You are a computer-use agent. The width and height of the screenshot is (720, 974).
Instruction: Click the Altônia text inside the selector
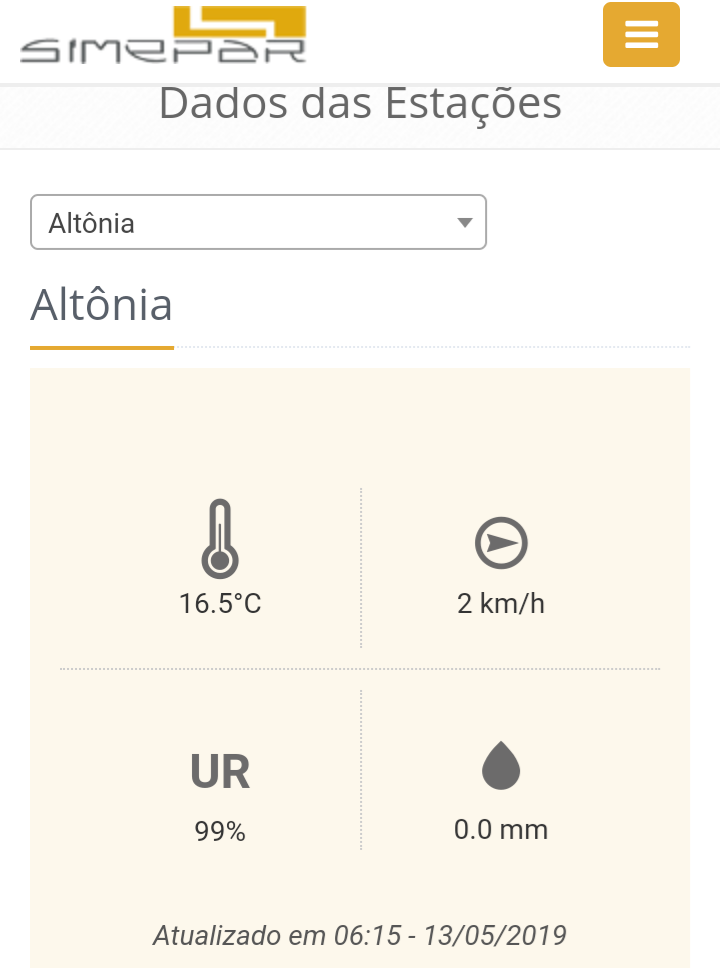pos(91,224)
